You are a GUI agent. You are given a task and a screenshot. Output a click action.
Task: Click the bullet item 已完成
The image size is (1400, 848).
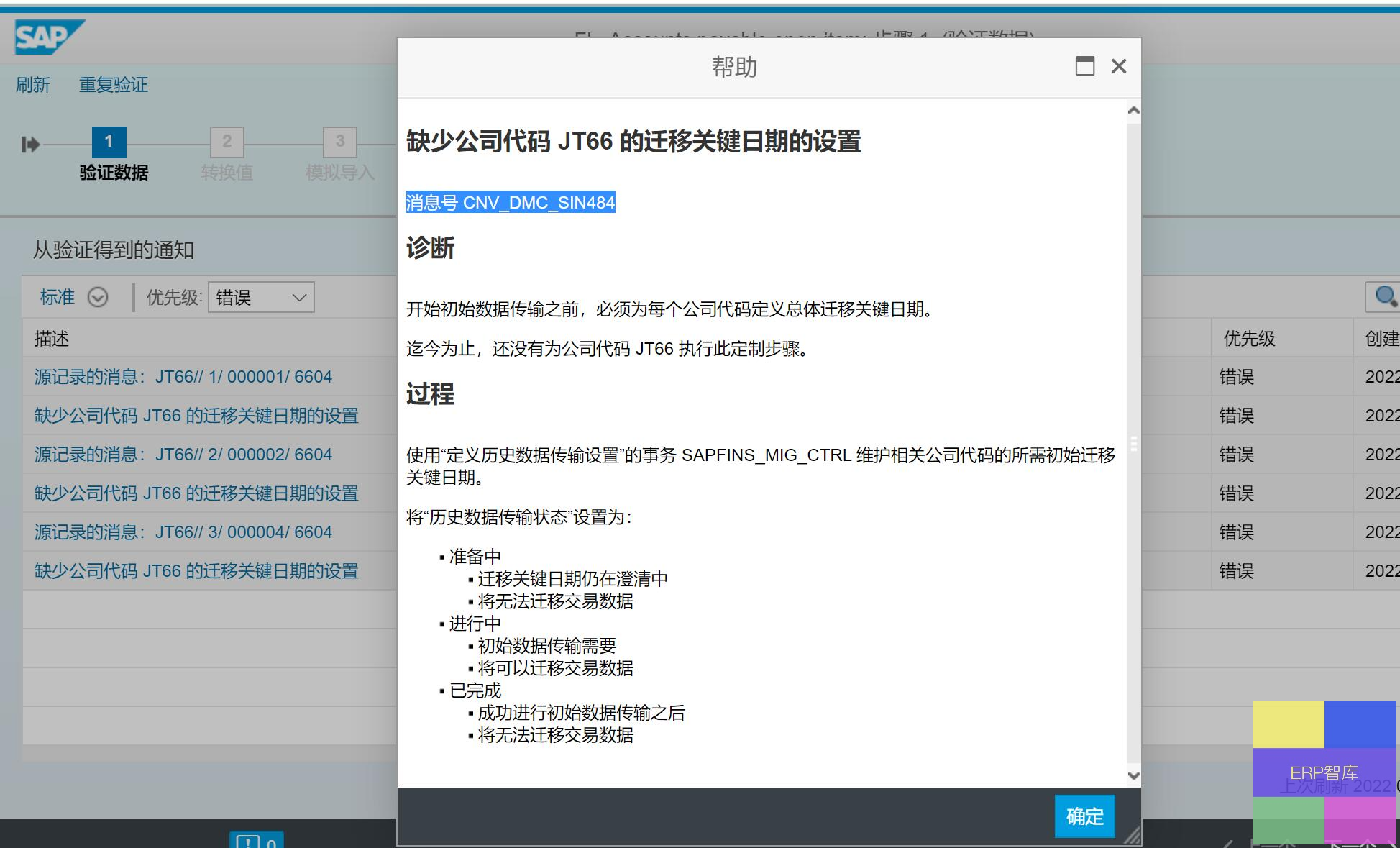[x=475, y=690]
